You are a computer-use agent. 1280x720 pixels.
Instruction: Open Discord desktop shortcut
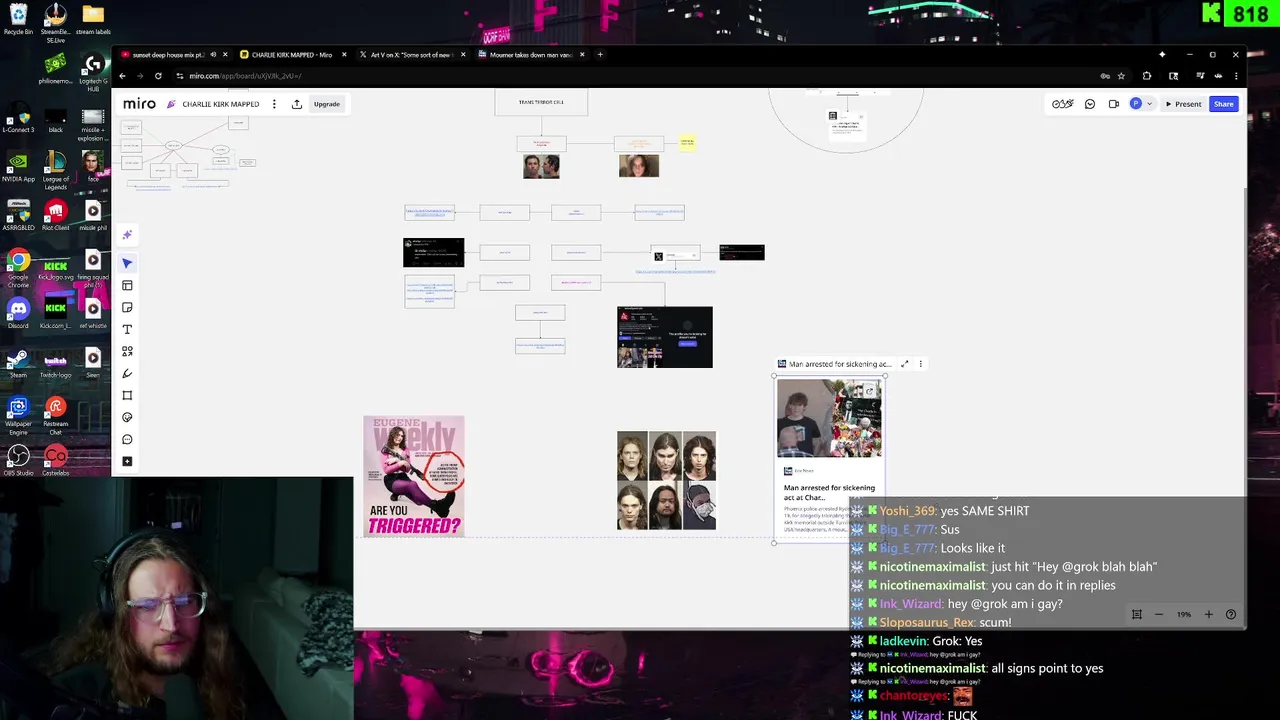tap(18, 315)
